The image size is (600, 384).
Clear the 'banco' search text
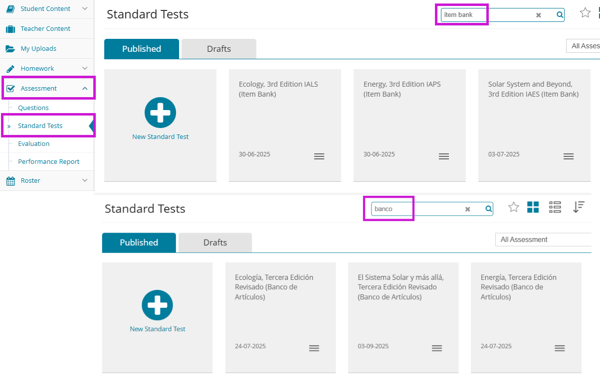pyautogui.click(x=467, y=209)
